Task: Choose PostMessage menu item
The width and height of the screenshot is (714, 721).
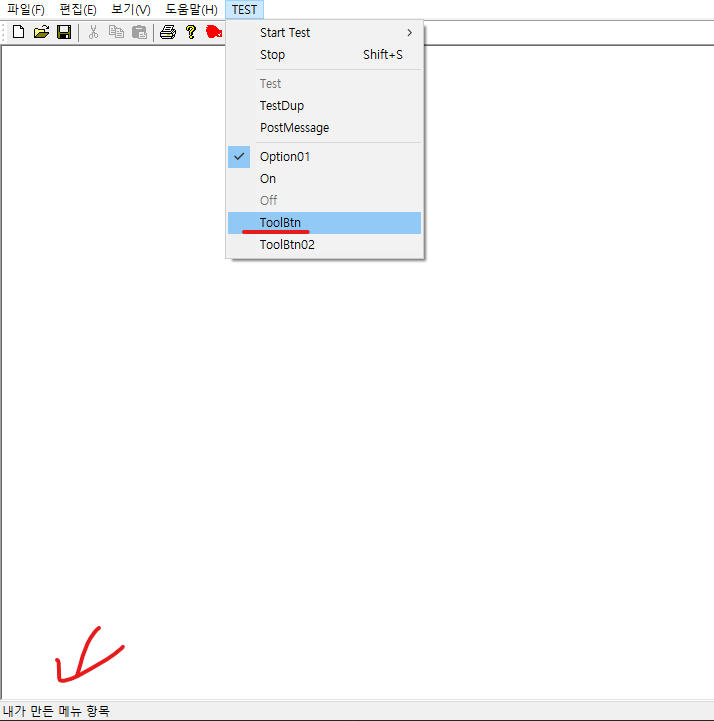Action: click(325, 128)
